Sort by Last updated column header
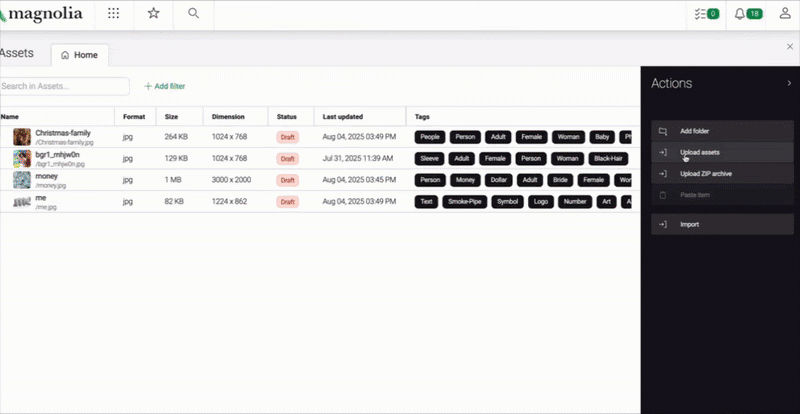This screenshot has height=414, width=800. tap(343, 116)
